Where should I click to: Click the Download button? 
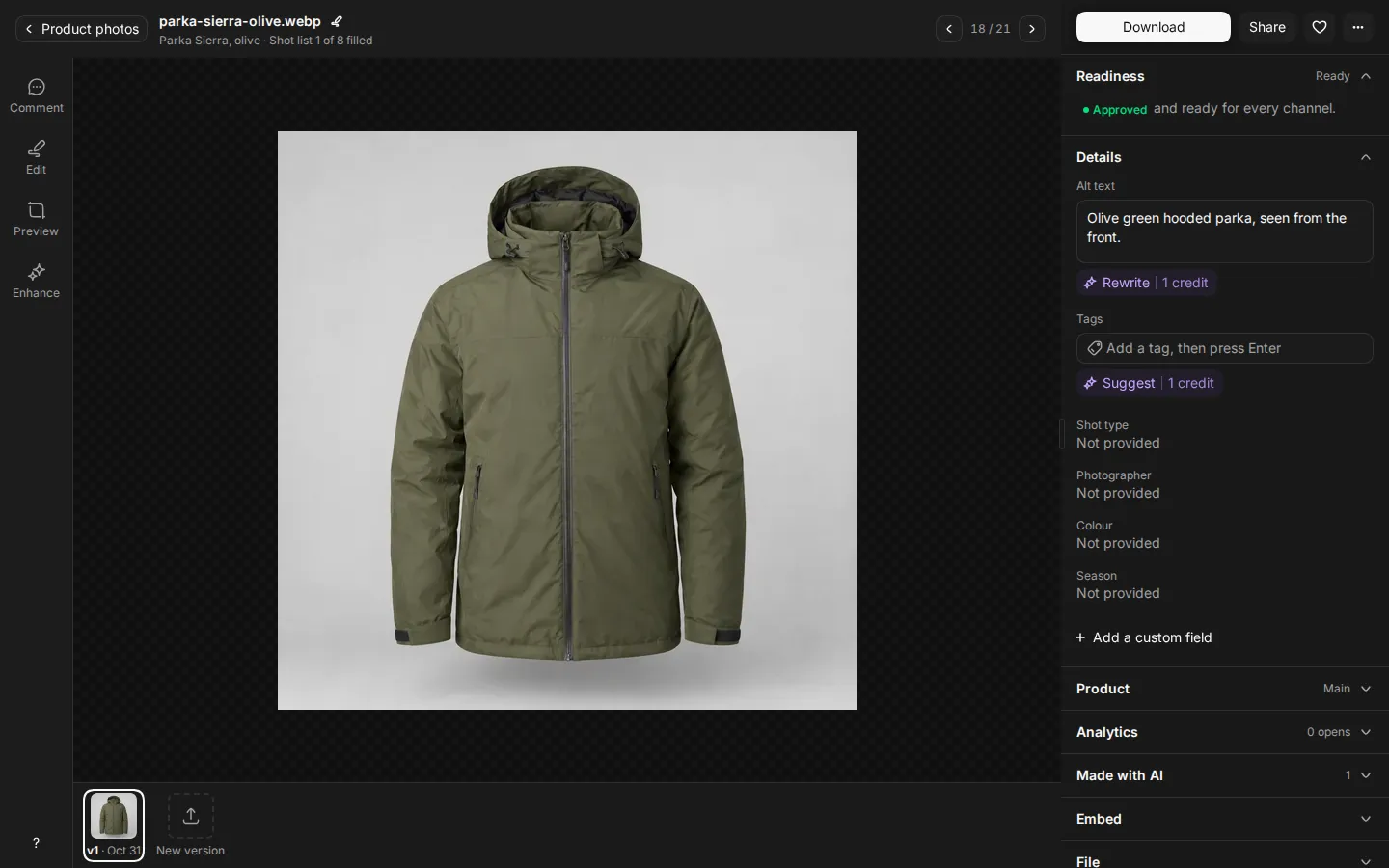[x=1154, y=27]
